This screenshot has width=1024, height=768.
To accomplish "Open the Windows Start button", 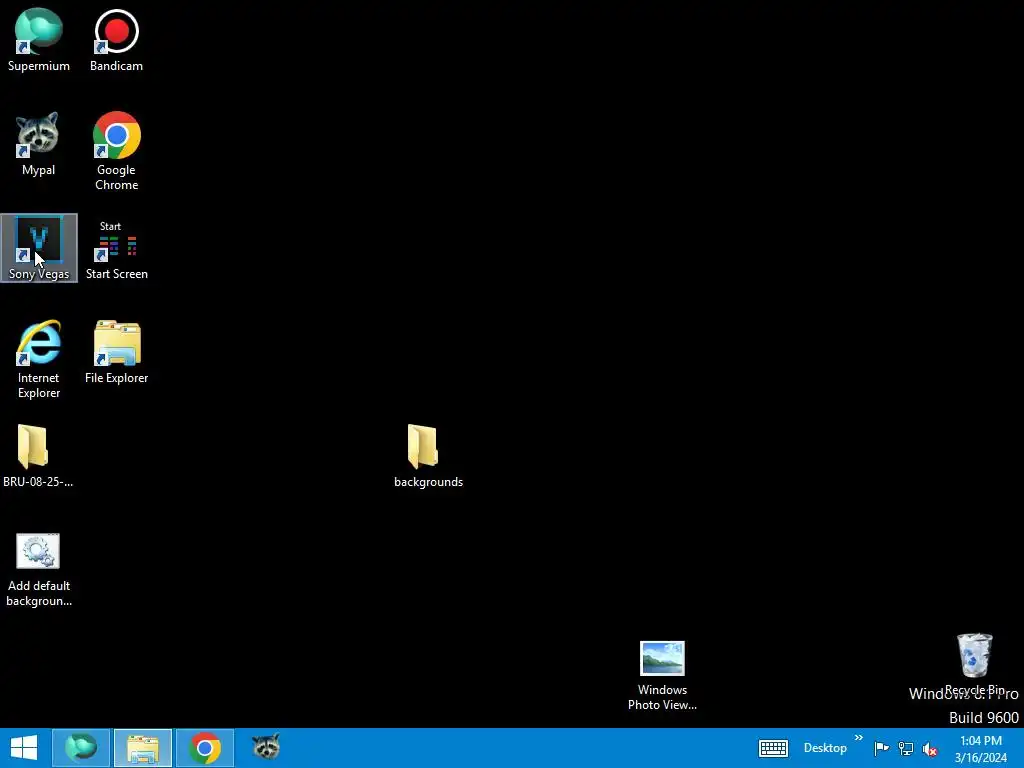I will (x=24, y=748).
